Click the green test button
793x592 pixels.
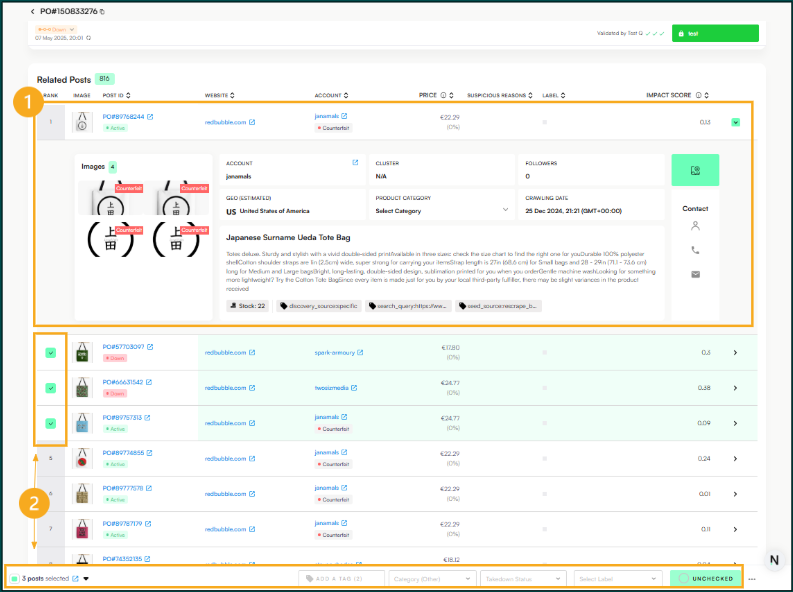(x=715, y=33)
